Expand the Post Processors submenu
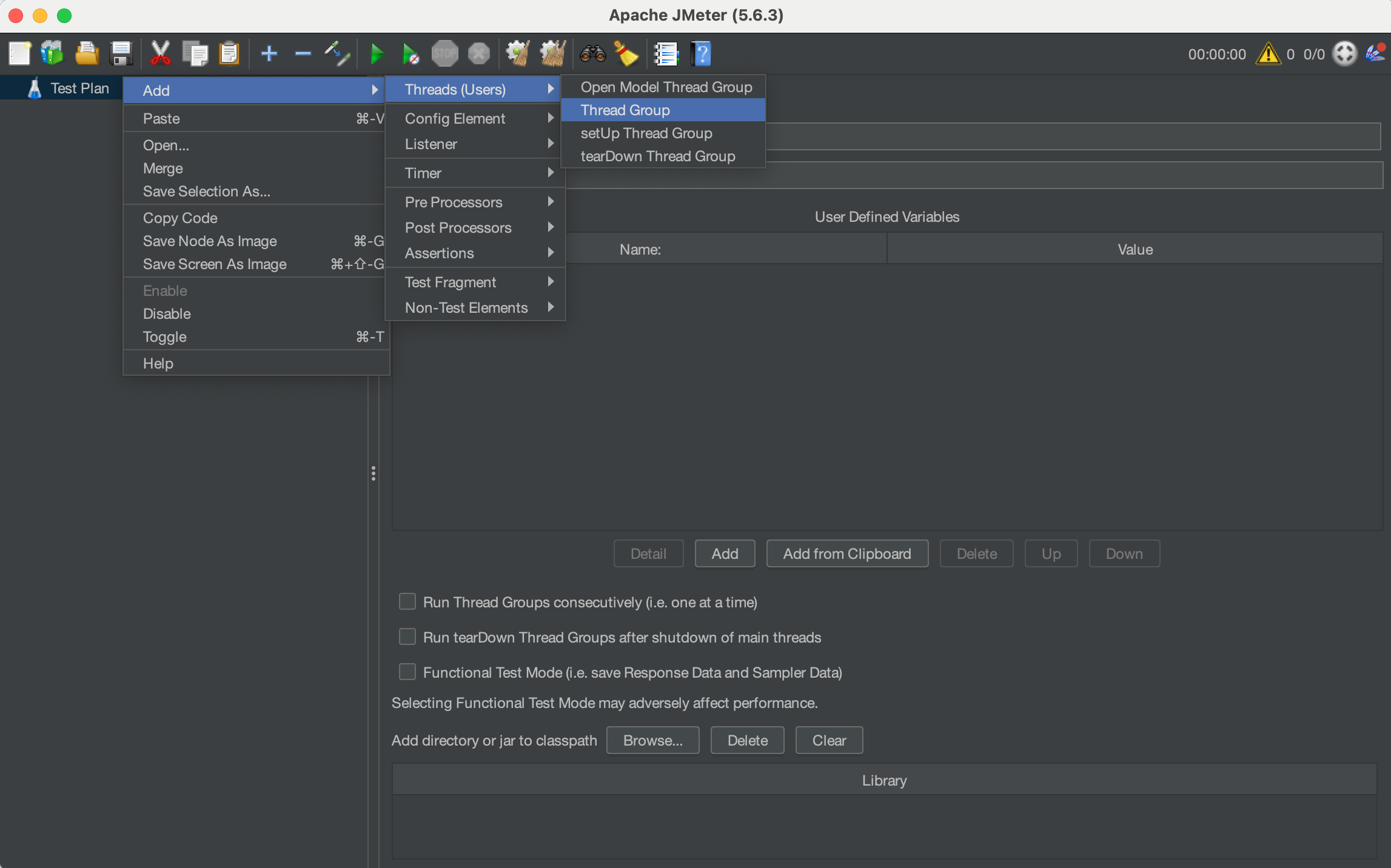Screen dimensions: 1391x868 click(475, 227)
